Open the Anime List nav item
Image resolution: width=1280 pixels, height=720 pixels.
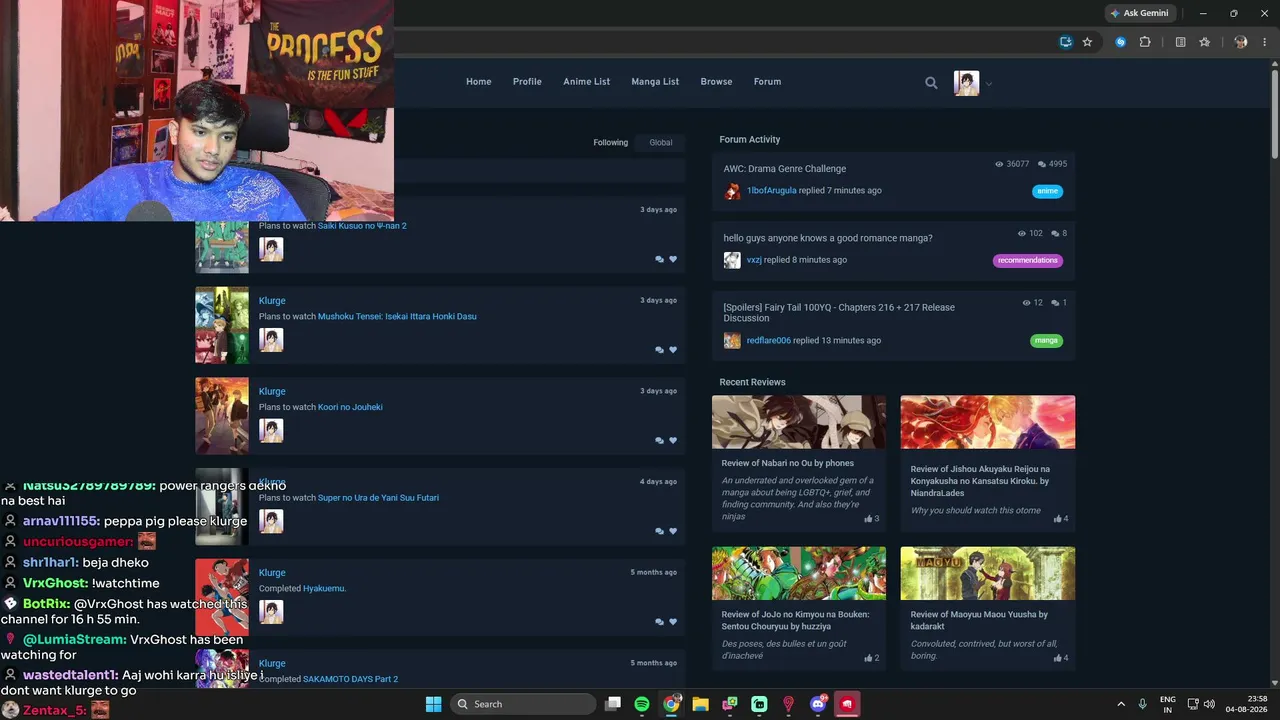(586, 82)
